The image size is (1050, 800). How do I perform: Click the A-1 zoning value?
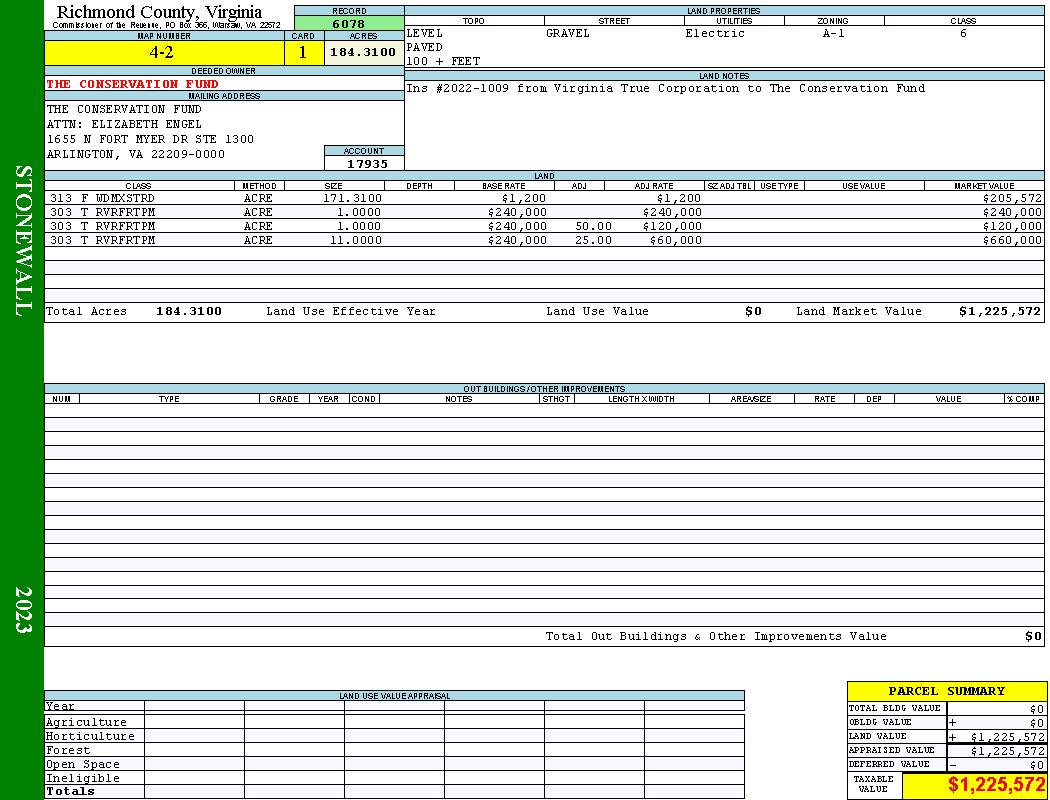pyautogui.click(x=834, y=33)
